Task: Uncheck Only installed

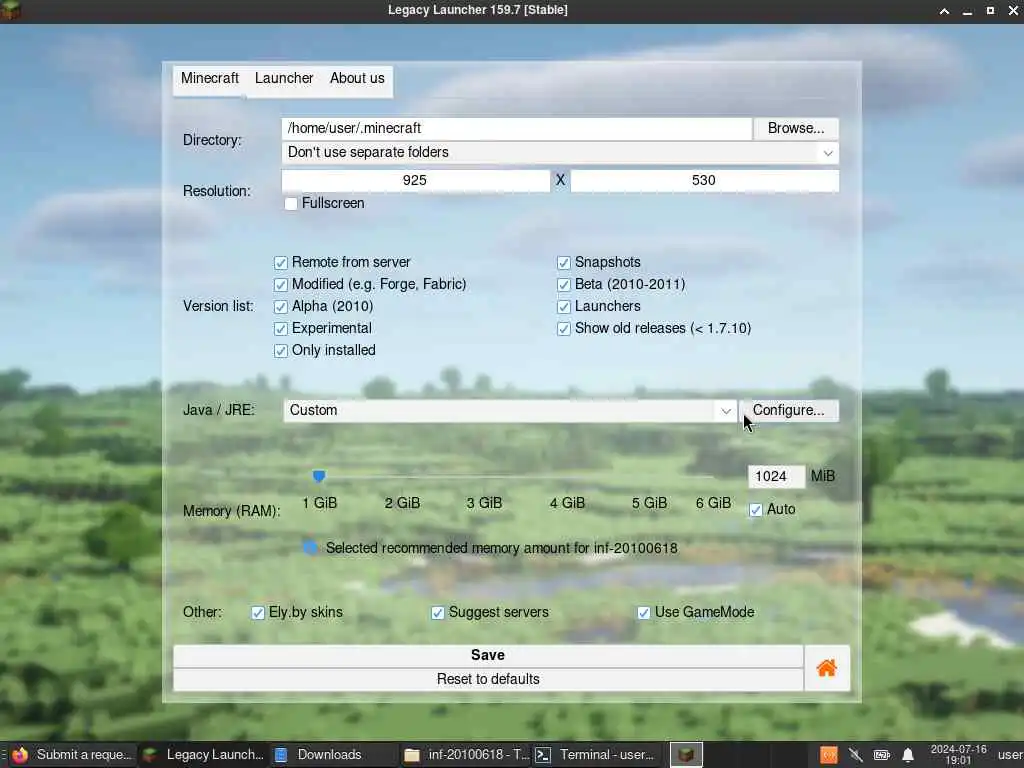Action: coord(281,351)
